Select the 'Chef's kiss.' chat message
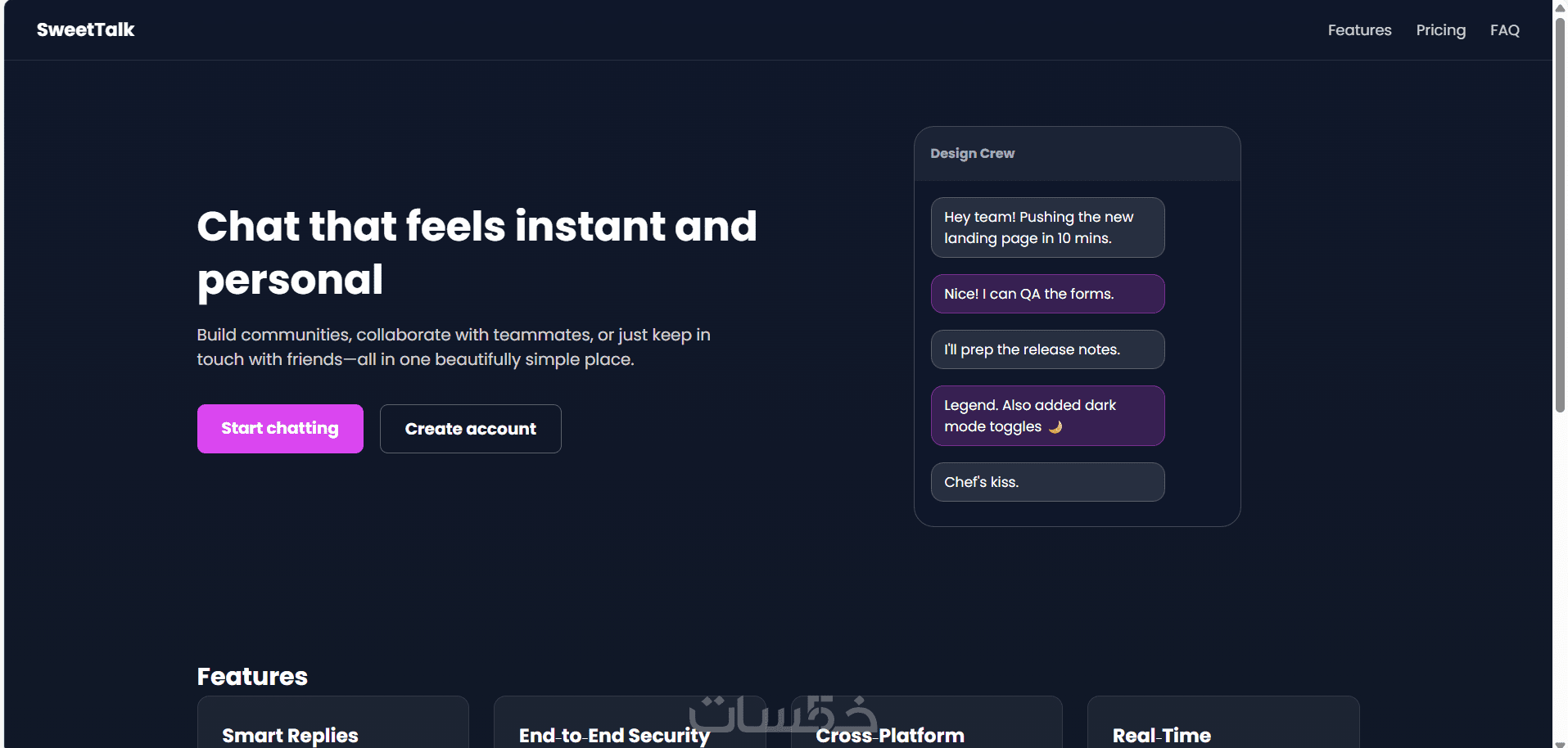1568x748 pixels. [x=1047, y=482]
